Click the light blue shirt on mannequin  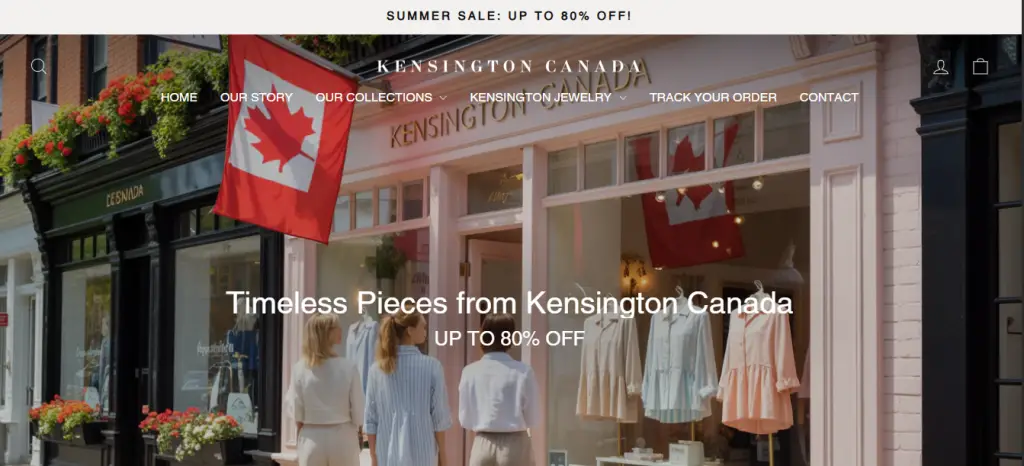679,358
